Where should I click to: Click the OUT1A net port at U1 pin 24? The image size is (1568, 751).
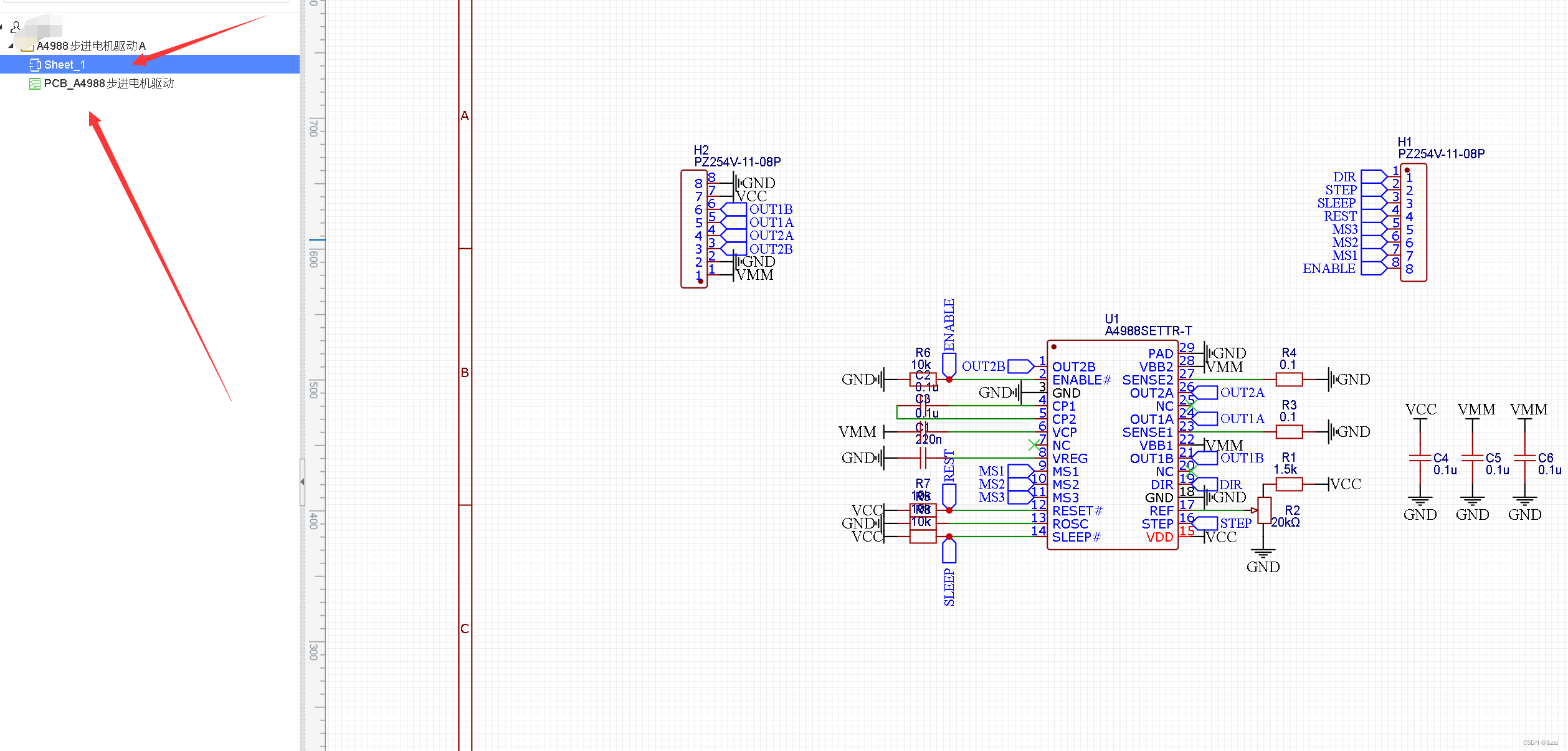1229,418
